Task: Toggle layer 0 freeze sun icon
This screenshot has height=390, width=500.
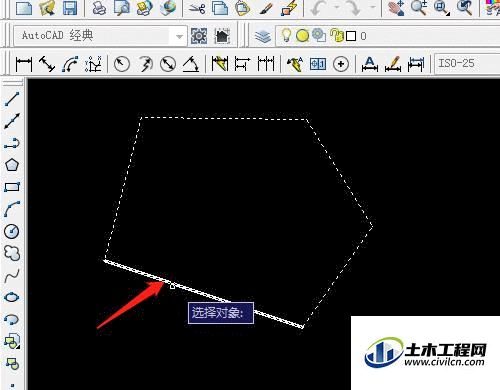Action: pyautogui.click(x=302, y=36)
